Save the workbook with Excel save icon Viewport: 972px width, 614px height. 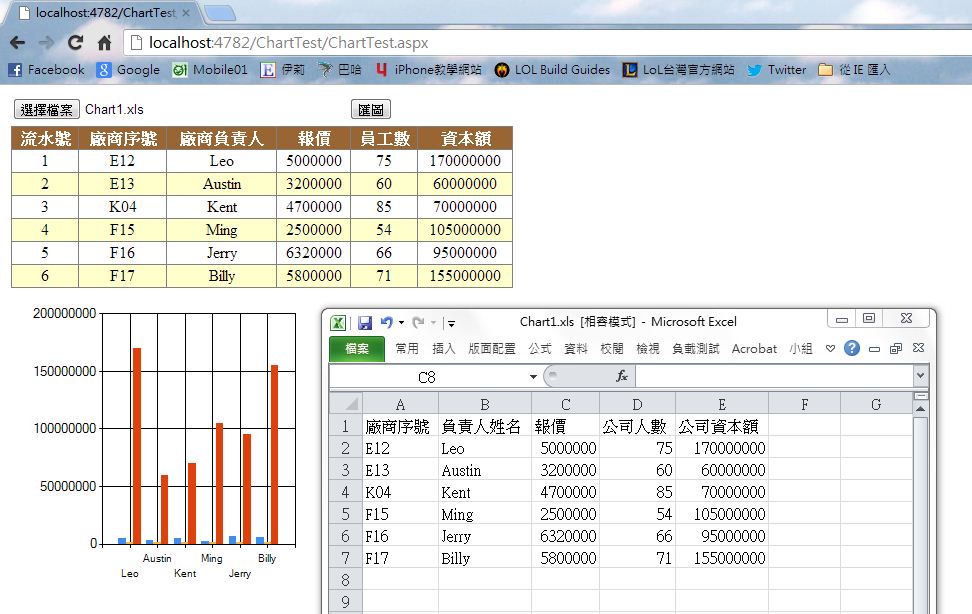click(x=365, y=323)
